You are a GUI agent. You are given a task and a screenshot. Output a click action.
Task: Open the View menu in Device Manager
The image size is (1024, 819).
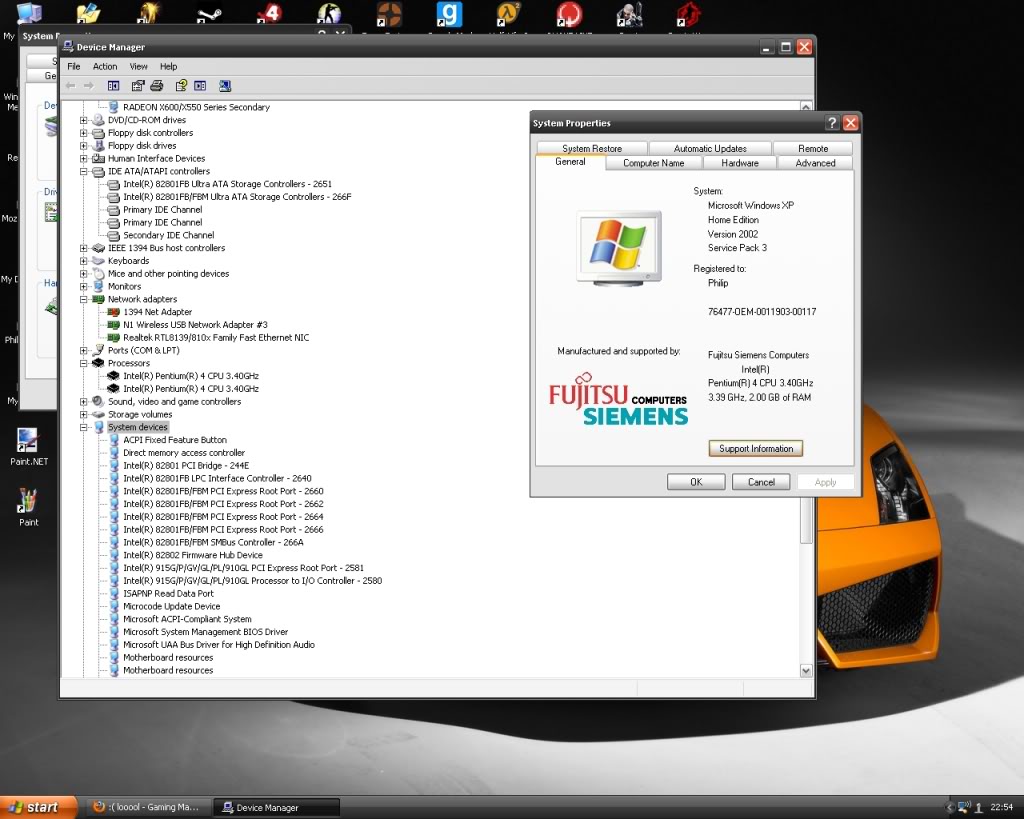(138, 67)
